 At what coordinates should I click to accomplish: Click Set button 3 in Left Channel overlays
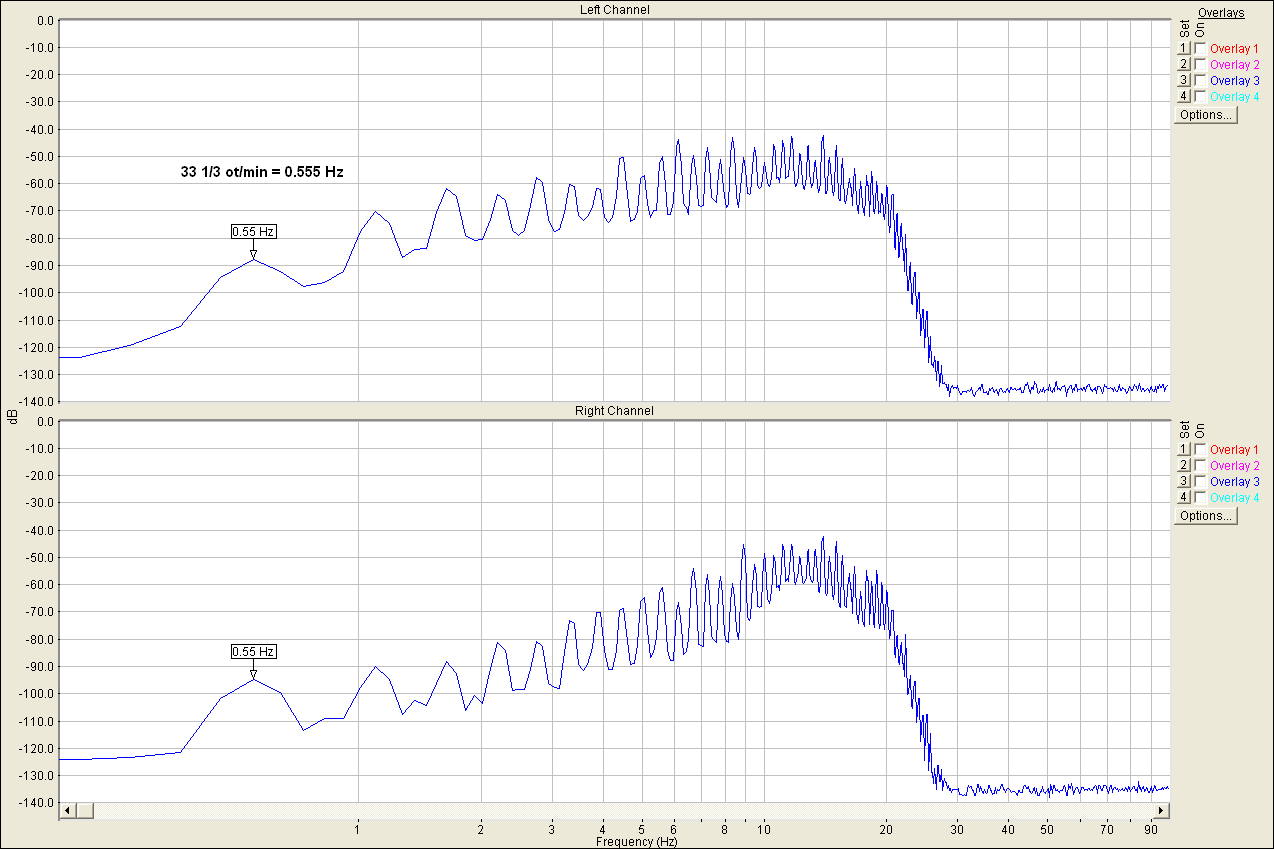(x=1183, y=80)
